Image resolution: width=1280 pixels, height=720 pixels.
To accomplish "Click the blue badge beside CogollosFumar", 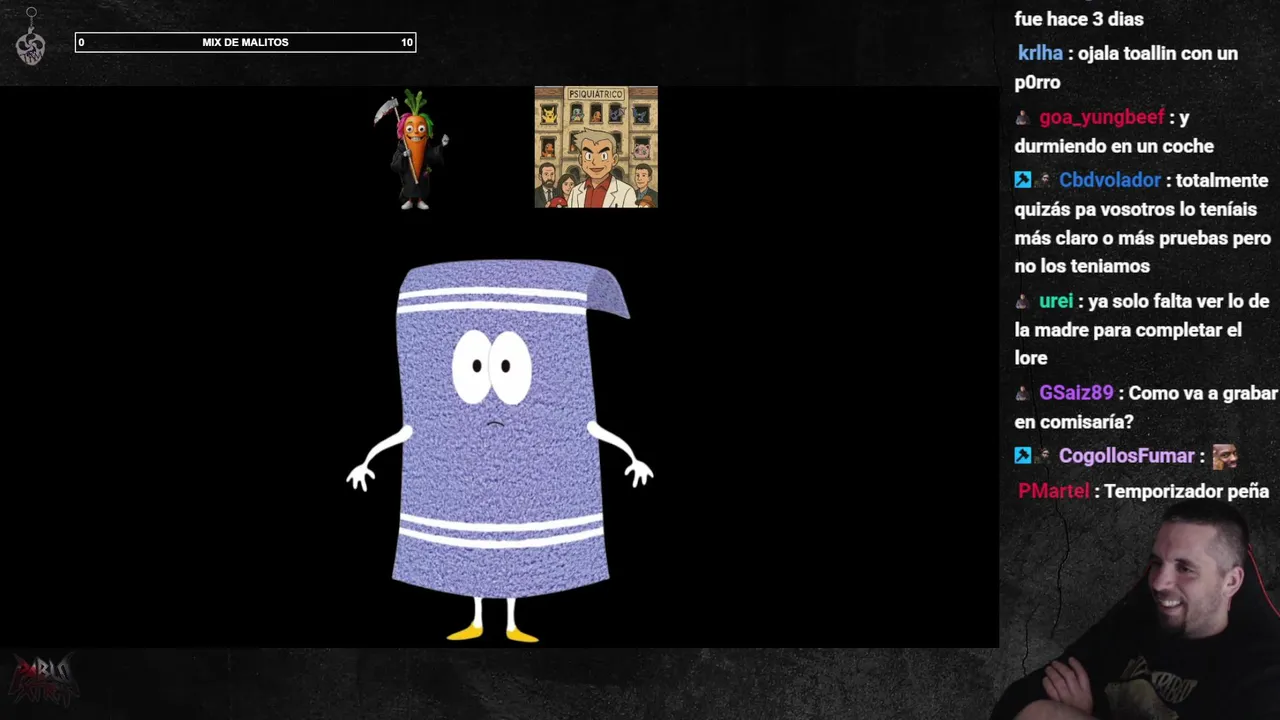I will (1022, 456).
